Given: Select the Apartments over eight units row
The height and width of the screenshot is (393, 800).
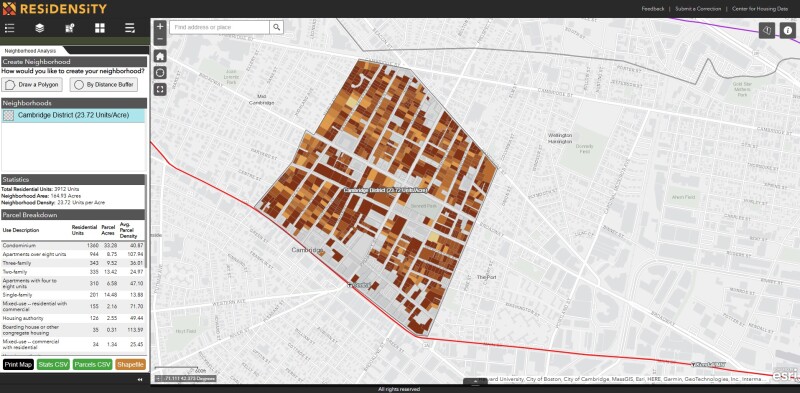Looking at the screenshot, I should [73, 254].
